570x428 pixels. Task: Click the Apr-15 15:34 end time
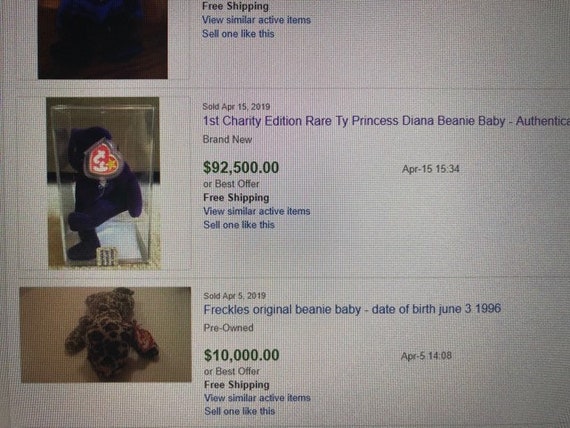(431, 169)
